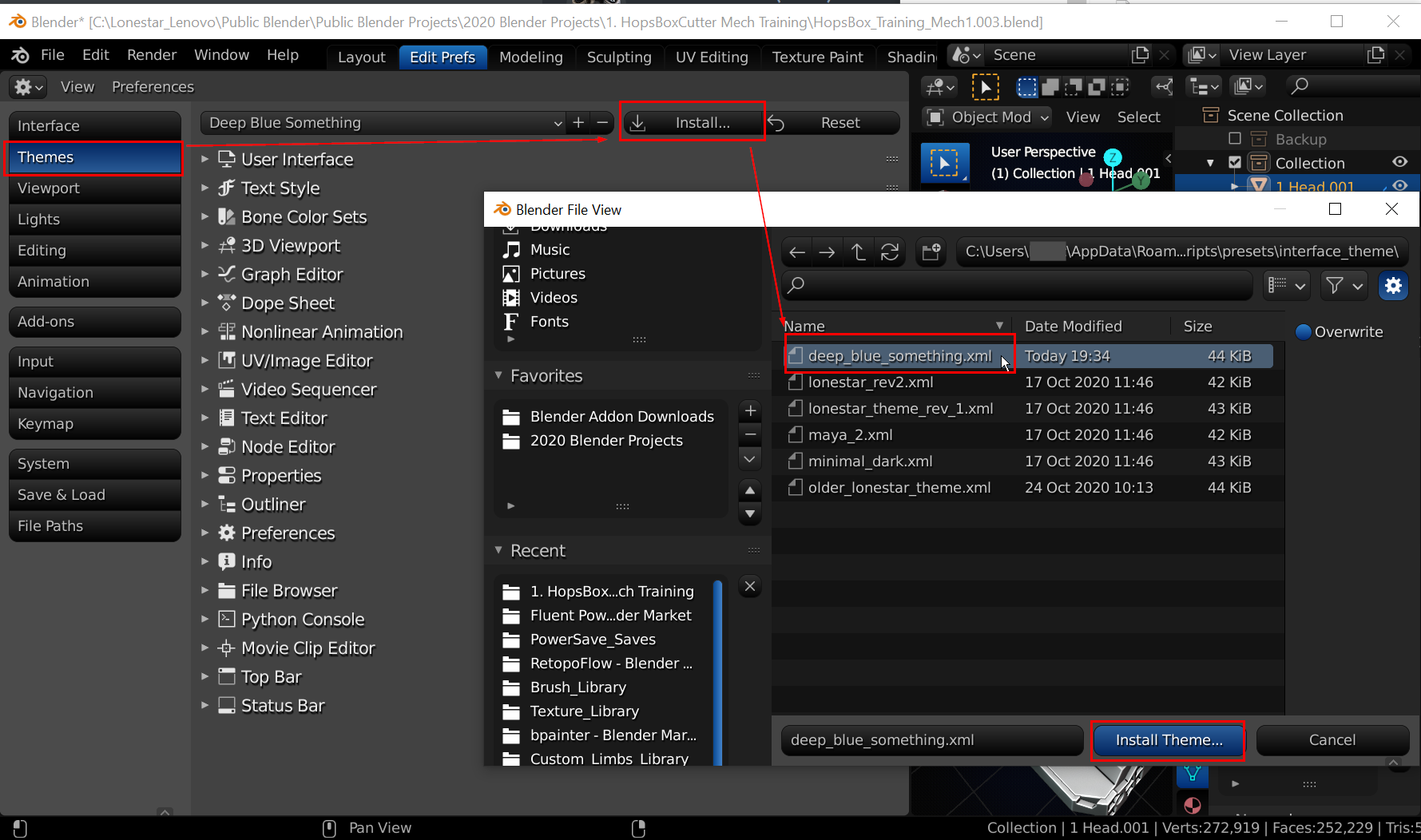1421x840 pixels.
Task: Hide Collection with its eye icon
Action: tap(1399, 162)
